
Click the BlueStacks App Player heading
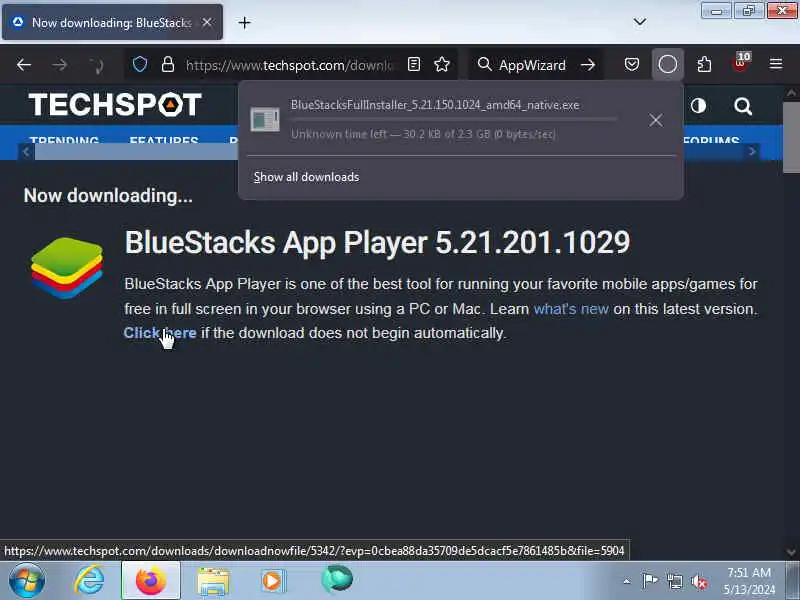pyautogui.click(x=378, y=242)
